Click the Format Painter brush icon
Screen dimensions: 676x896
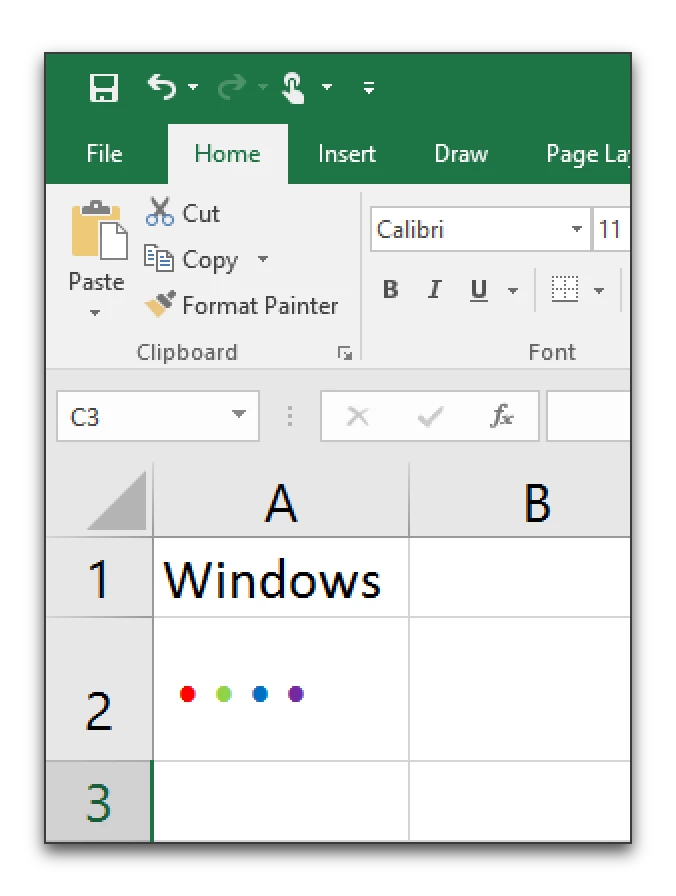tap(159, 304)
